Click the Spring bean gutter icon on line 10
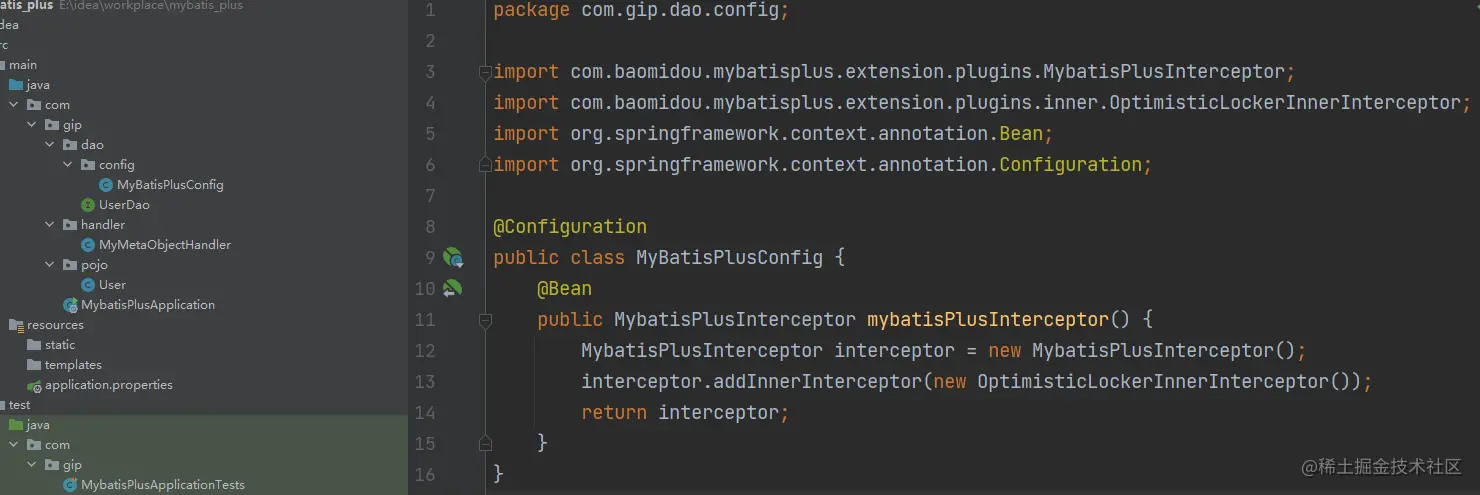The image size is (1480, 495). tap(453, 289)
